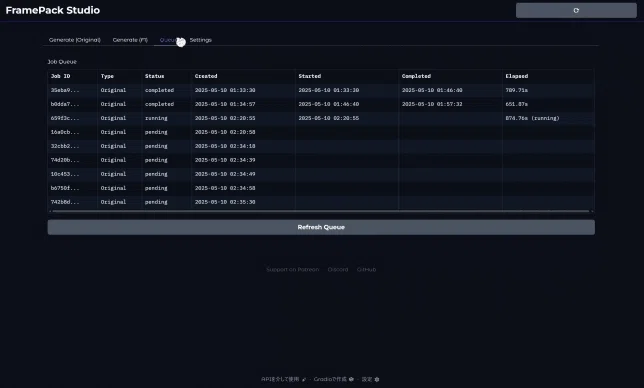Click the Completed column header

450,76
